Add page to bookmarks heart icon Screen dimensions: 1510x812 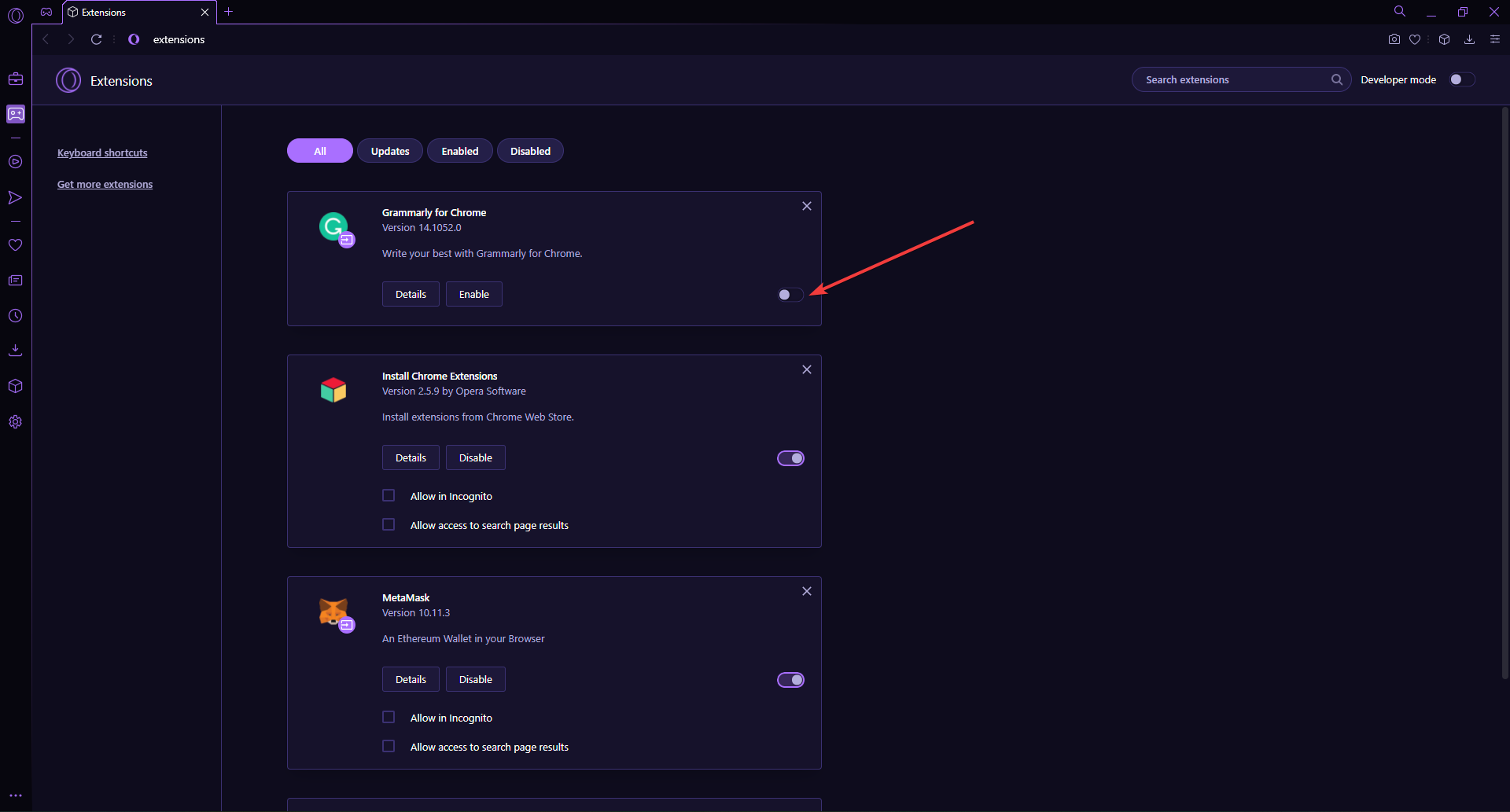click(x=1415, y=39)
